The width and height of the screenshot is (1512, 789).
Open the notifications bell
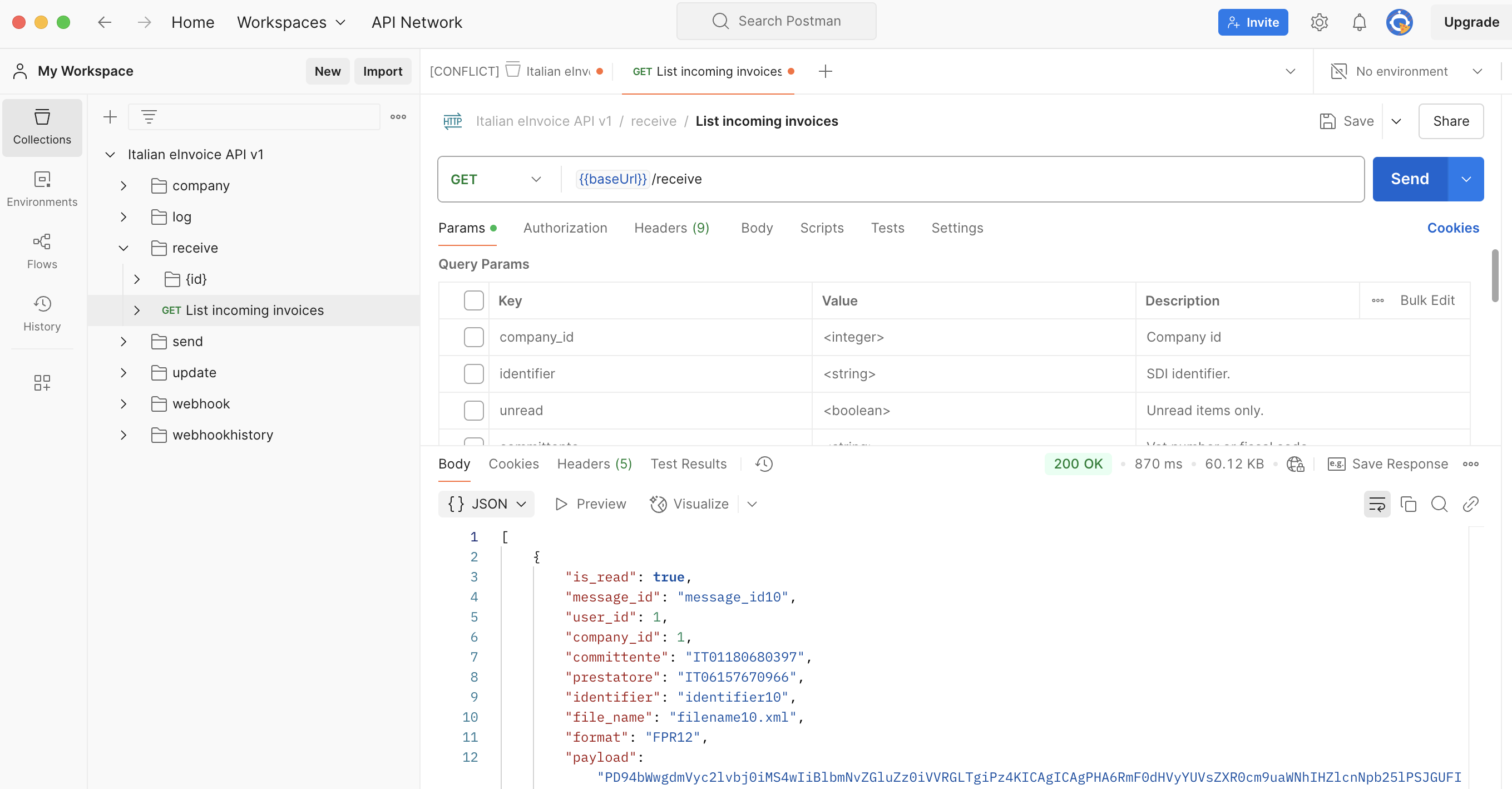[x=1359, y=22]
